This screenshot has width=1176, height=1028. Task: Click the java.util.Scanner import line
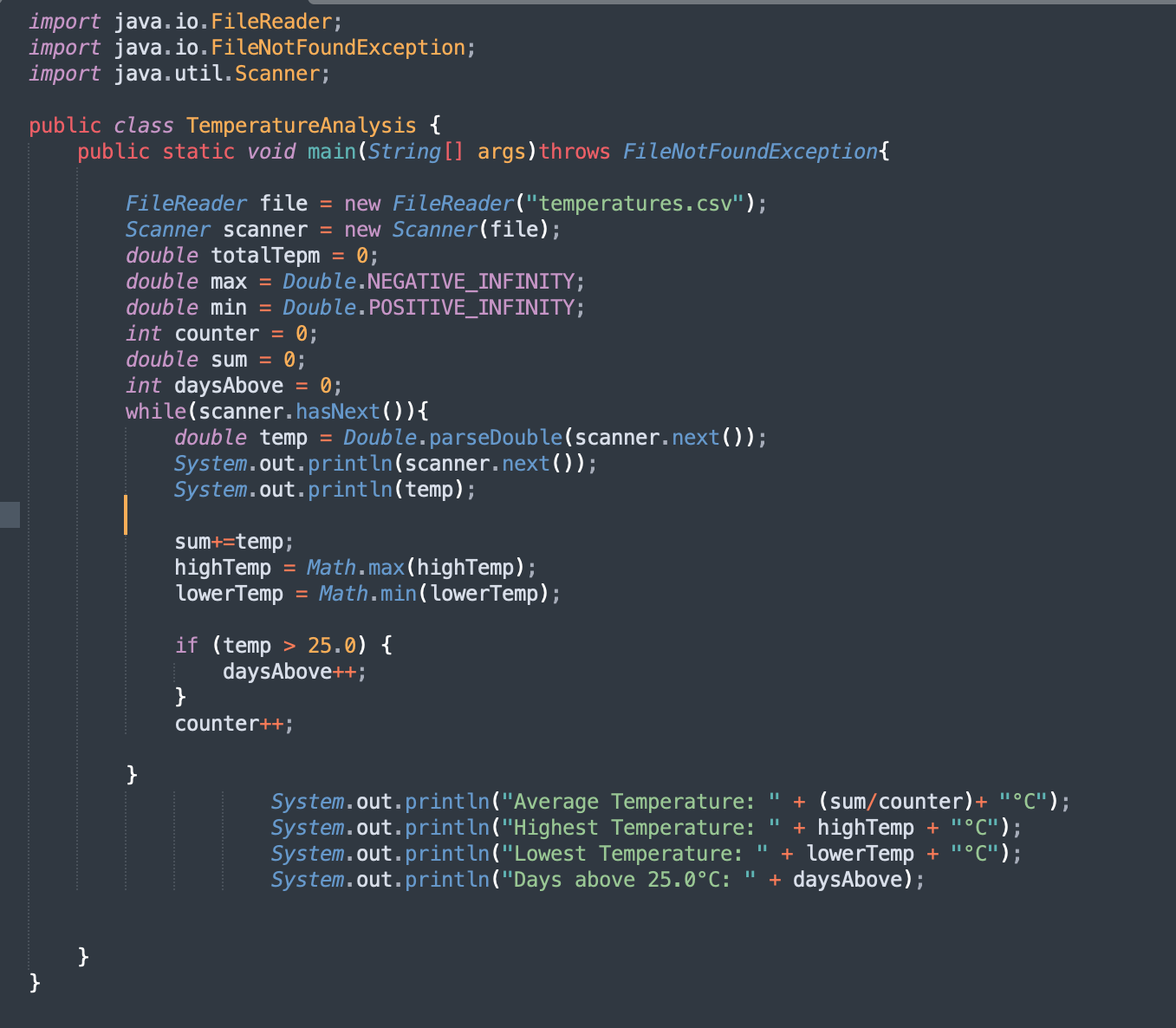click(x=179, y=74)
